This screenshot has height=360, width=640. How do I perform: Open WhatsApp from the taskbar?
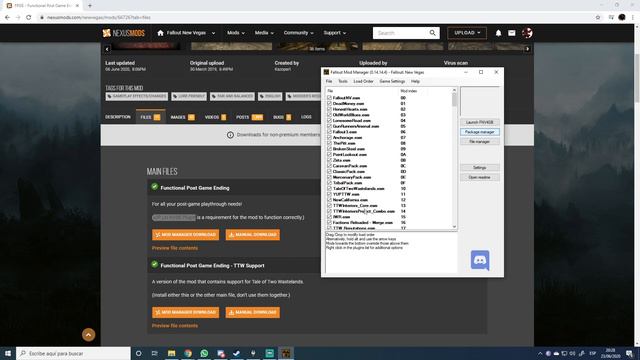point(204,353)
